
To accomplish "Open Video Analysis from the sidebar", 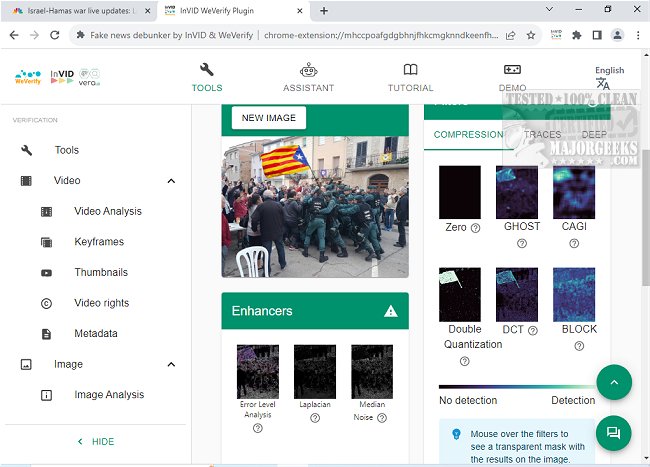I will coord(108,211).
